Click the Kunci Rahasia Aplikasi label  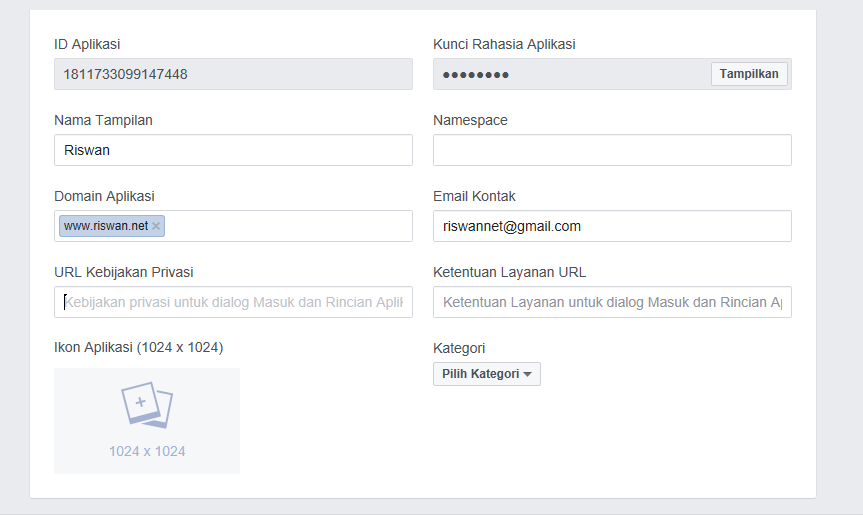tap(504, 44)
